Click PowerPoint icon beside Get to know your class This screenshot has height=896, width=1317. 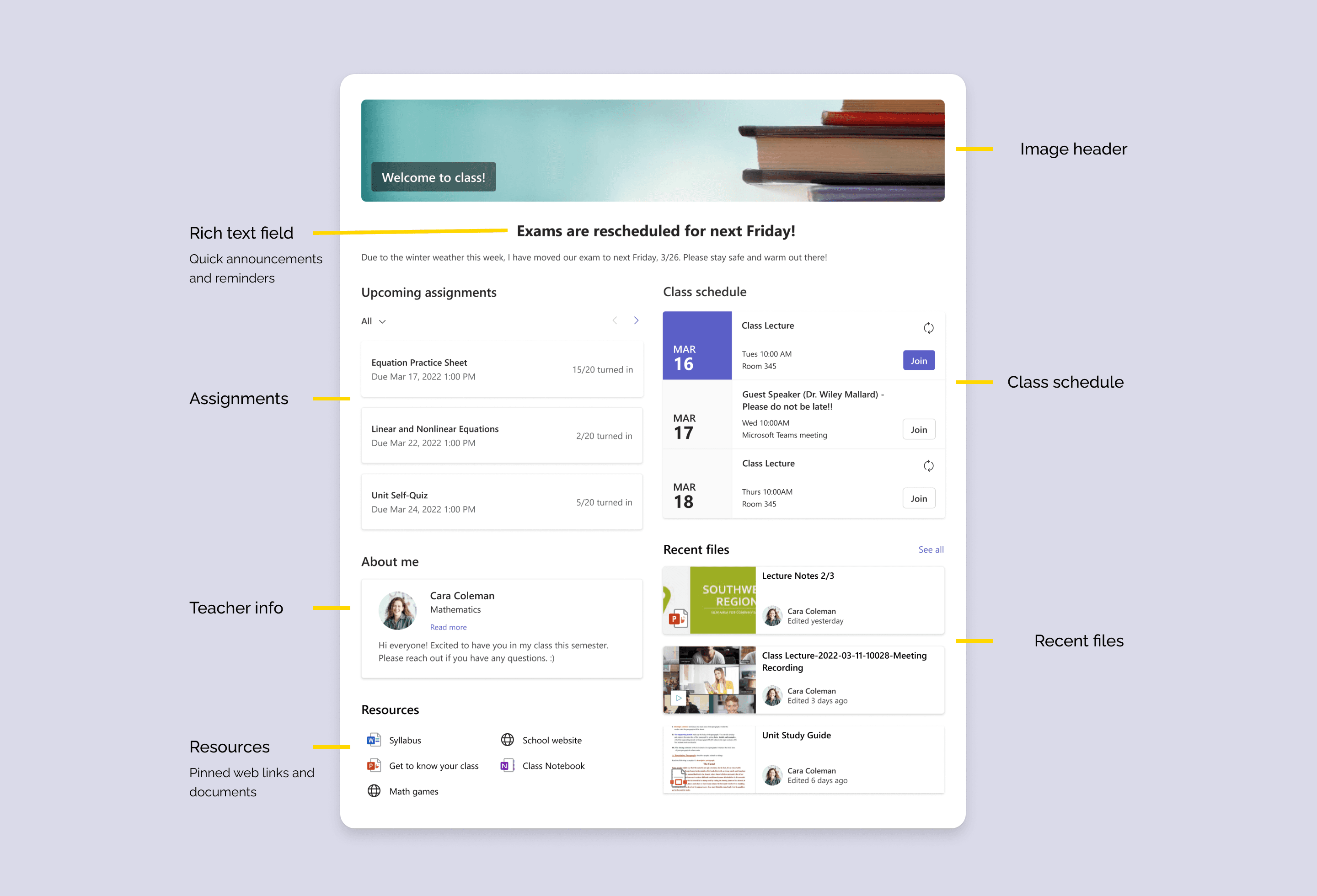[x=374, y=765]
